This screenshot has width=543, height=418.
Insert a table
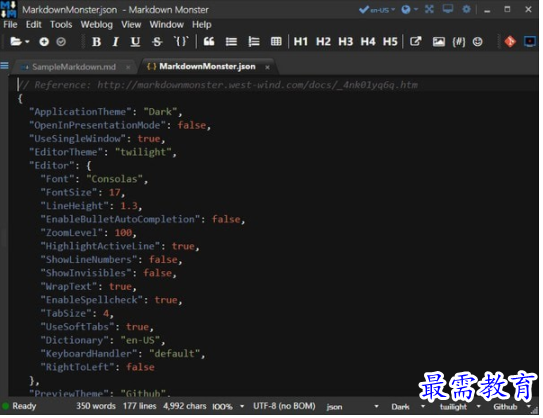(276, 42)
